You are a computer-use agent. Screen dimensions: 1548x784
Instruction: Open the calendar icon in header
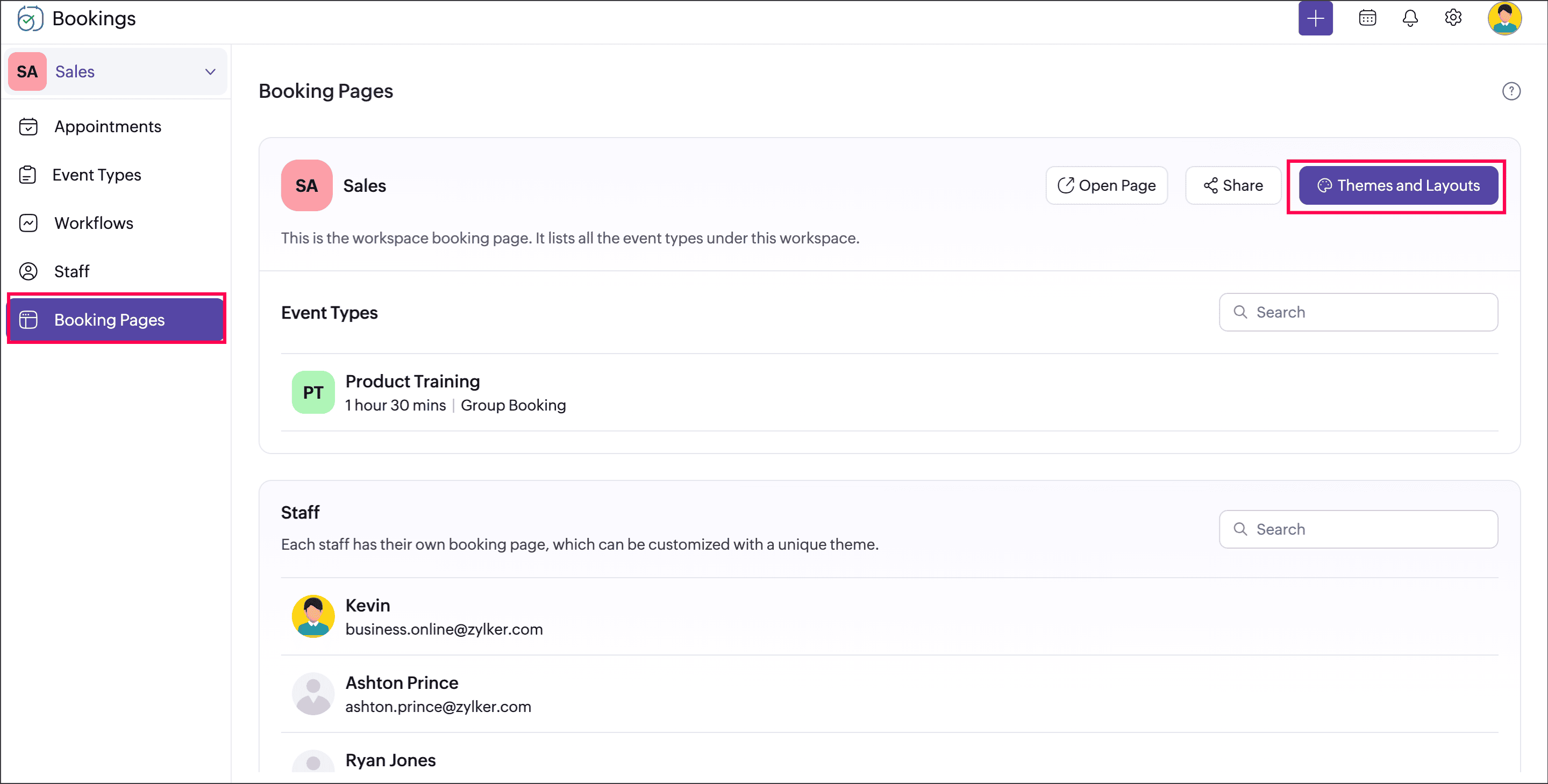1367,18
